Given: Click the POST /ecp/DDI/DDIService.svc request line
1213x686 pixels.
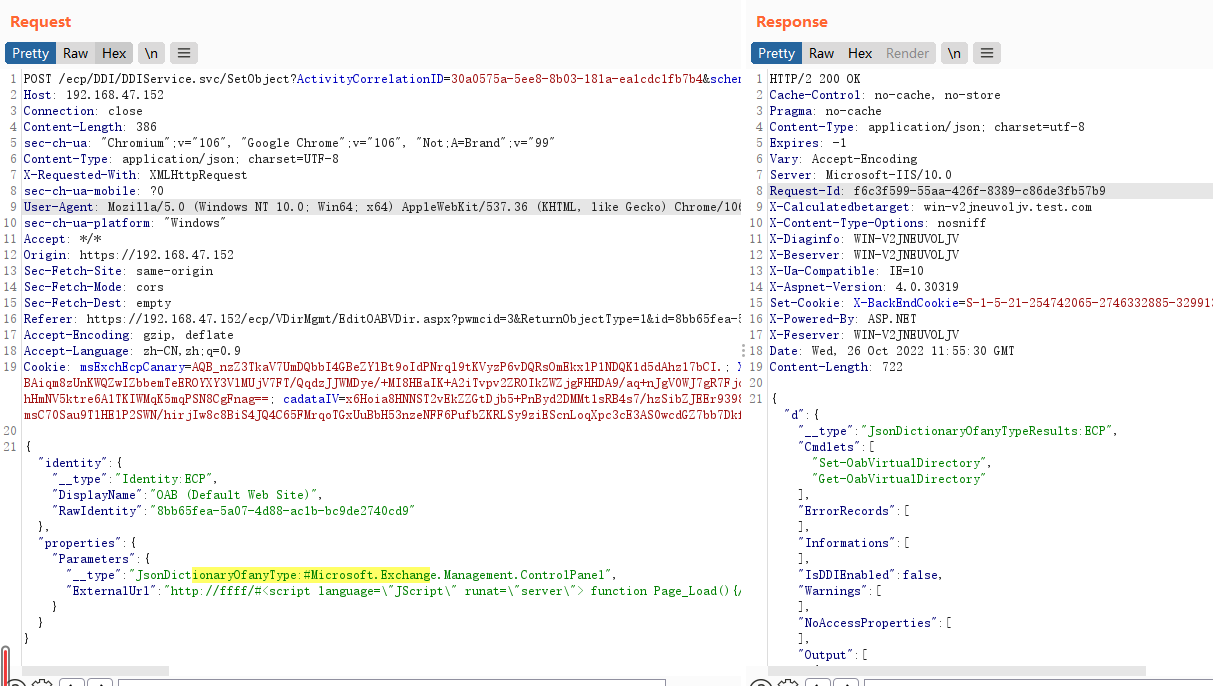Looking at the screenshot, I should pyautogui.click(x=382, y=79).
